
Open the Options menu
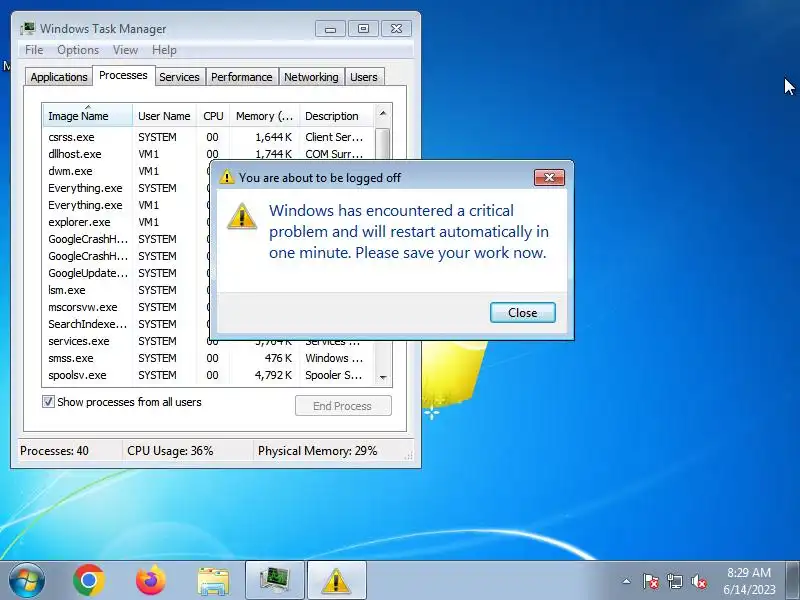(78, 50)
